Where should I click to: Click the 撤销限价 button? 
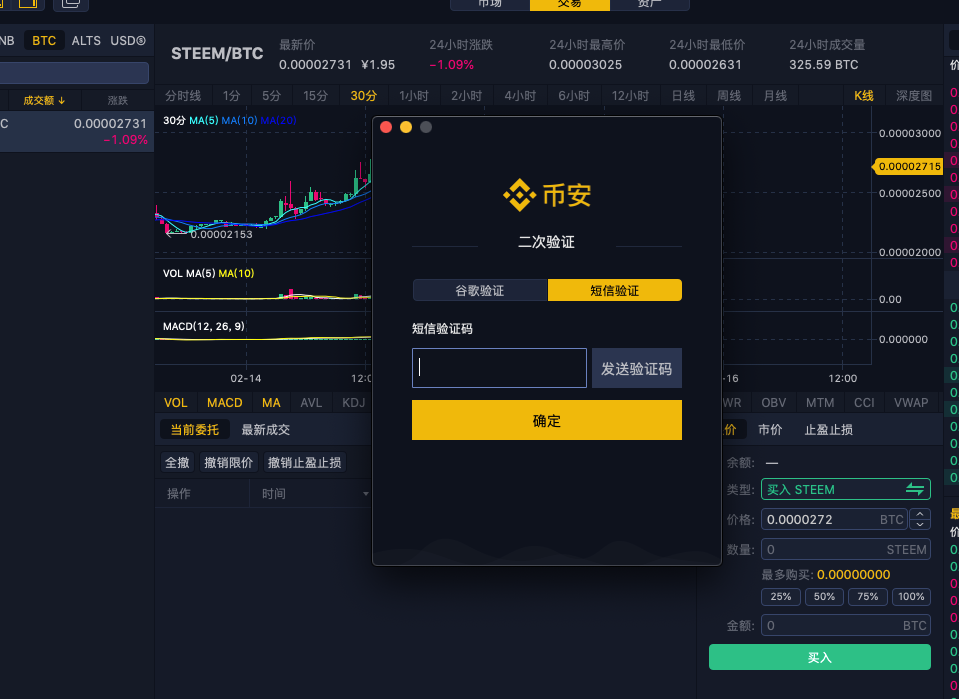228,462
